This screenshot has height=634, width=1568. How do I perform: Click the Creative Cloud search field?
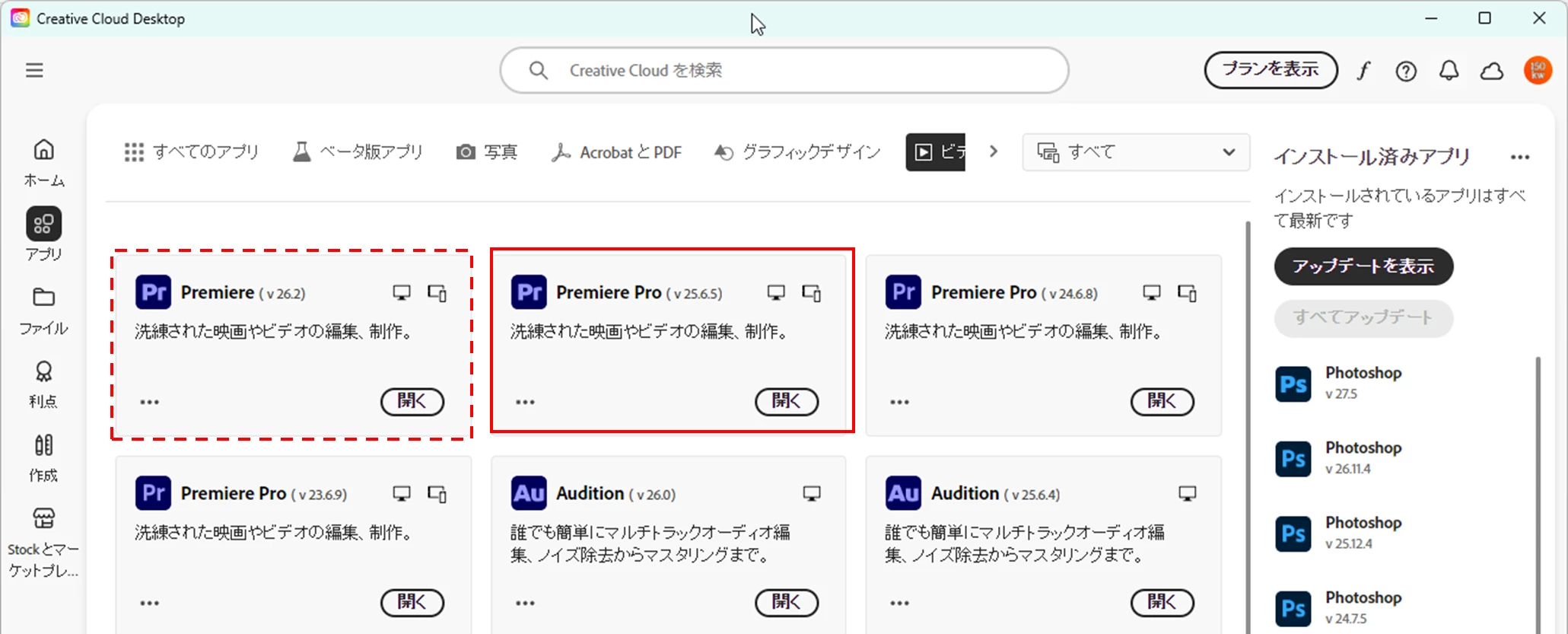point(784,70)
